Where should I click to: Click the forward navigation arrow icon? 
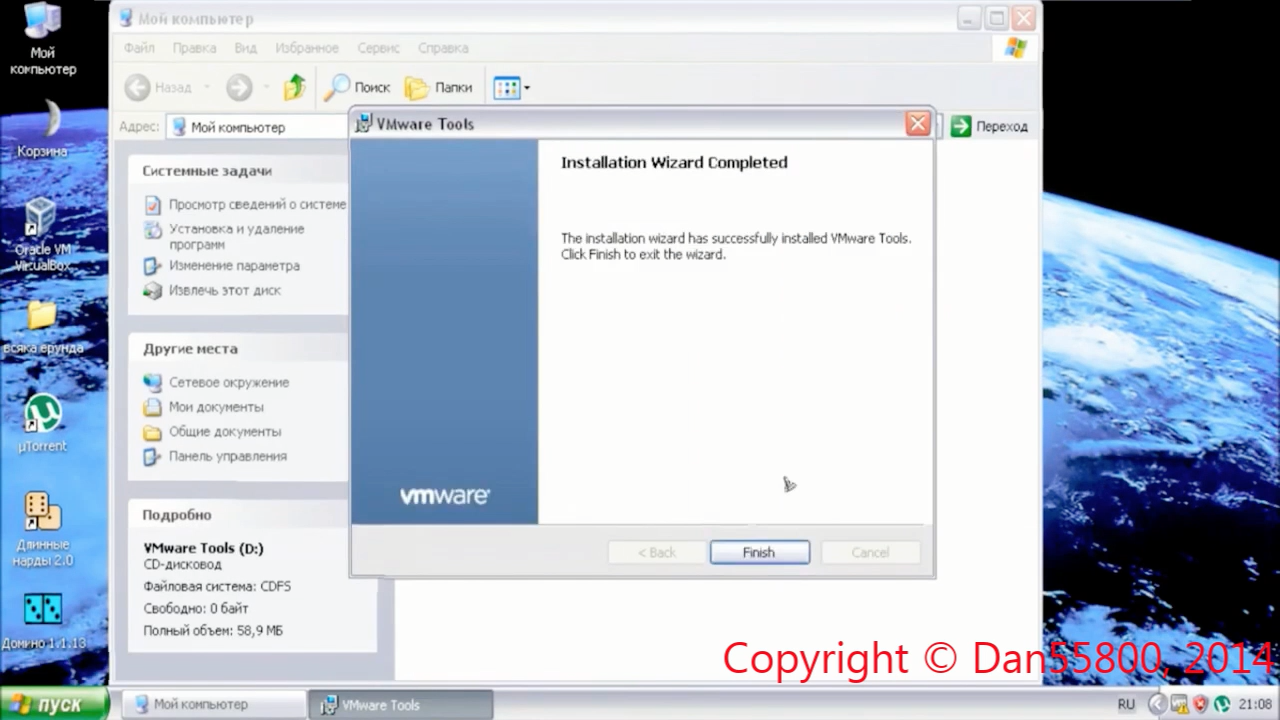(x=239, y=88)
